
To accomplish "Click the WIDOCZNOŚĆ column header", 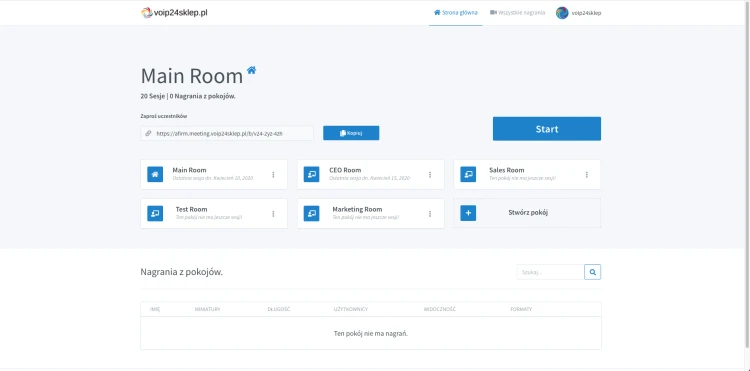I will tap(440, 309).
